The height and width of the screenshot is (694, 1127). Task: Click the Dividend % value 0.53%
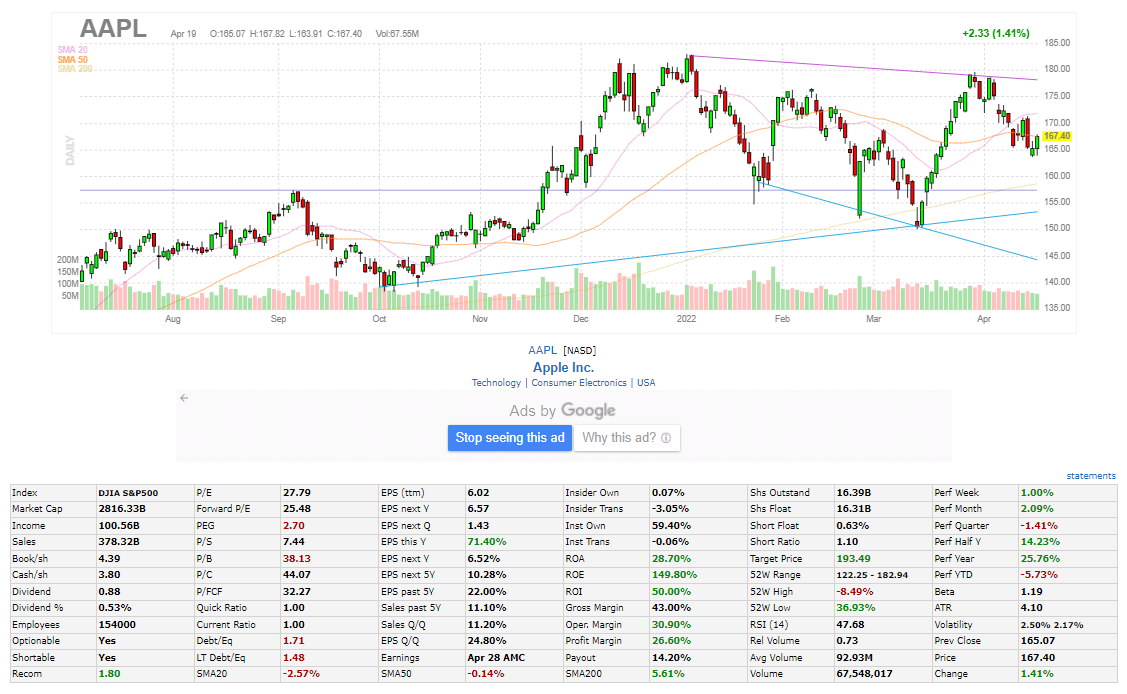(115, 608)
